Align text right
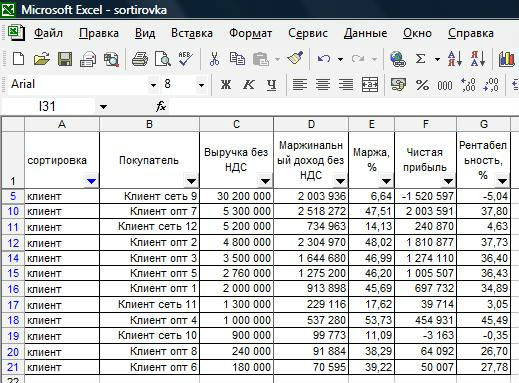The height and width of the screenshot is (383, 519). pyautogui.click(x=346, y=84)
